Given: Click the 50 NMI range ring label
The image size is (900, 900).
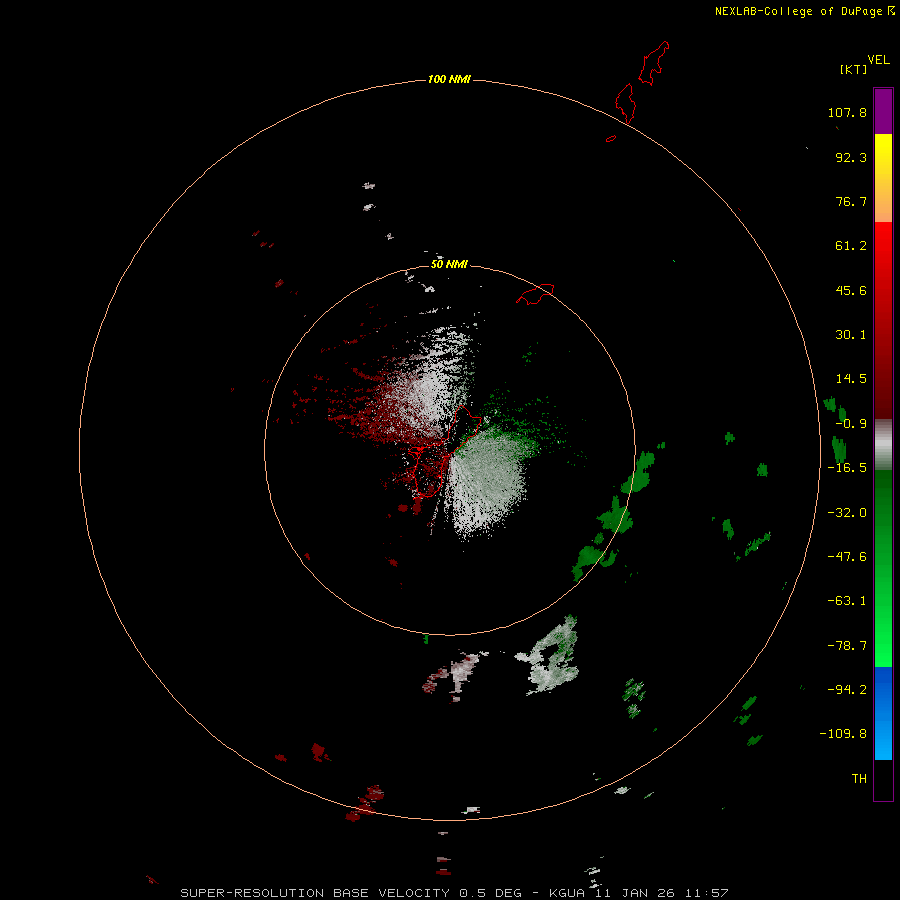Looking at the screenshot, I should [449, 264].
